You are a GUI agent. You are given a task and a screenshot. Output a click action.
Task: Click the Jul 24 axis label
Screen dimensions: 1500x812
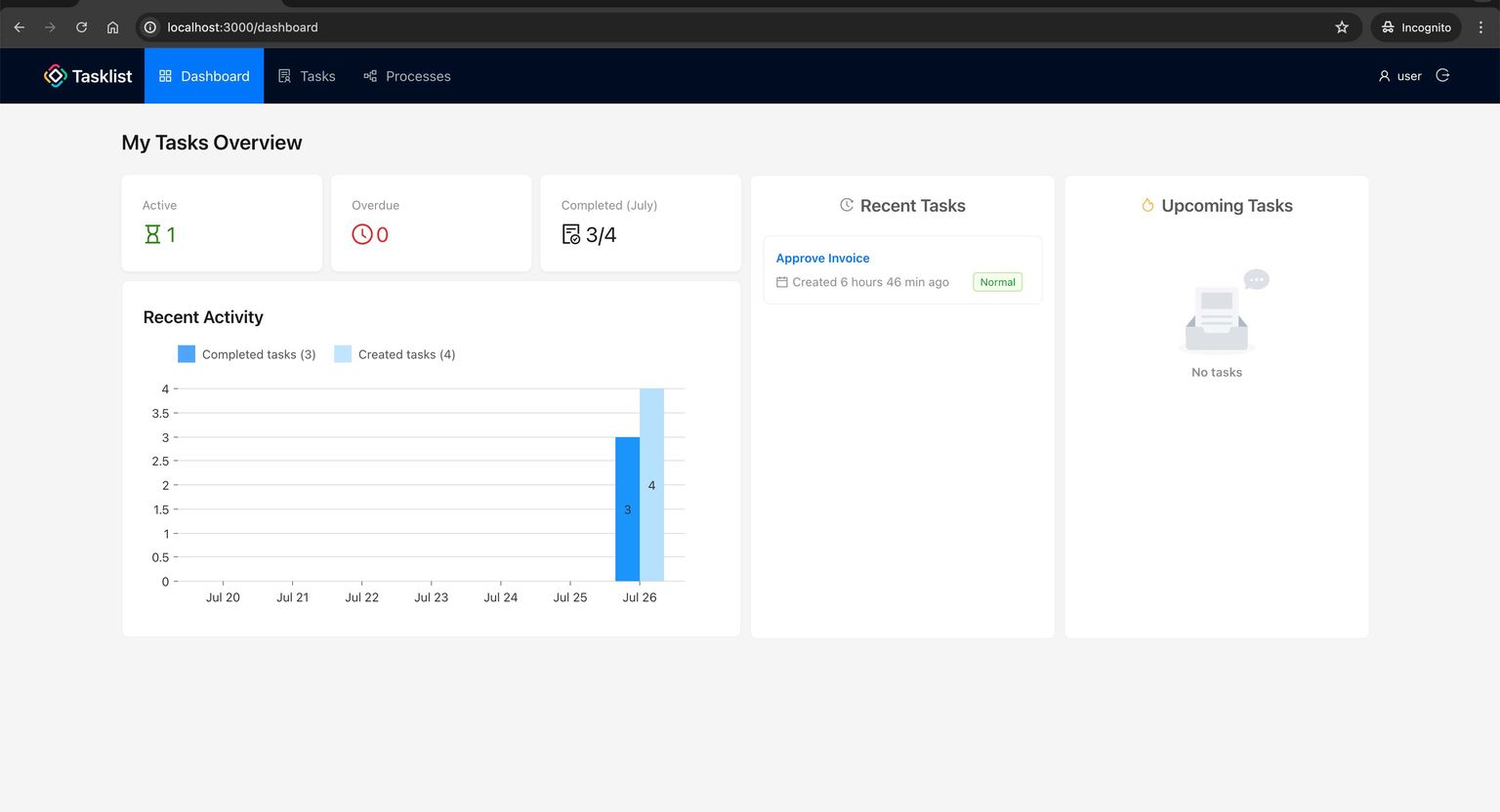(500, 597)
